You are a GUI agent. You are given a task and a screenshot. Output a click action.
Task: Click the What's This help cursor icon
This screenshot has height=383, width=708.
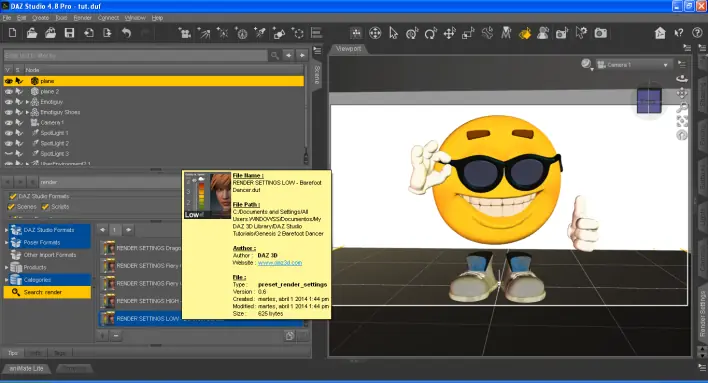coord(679,33)
